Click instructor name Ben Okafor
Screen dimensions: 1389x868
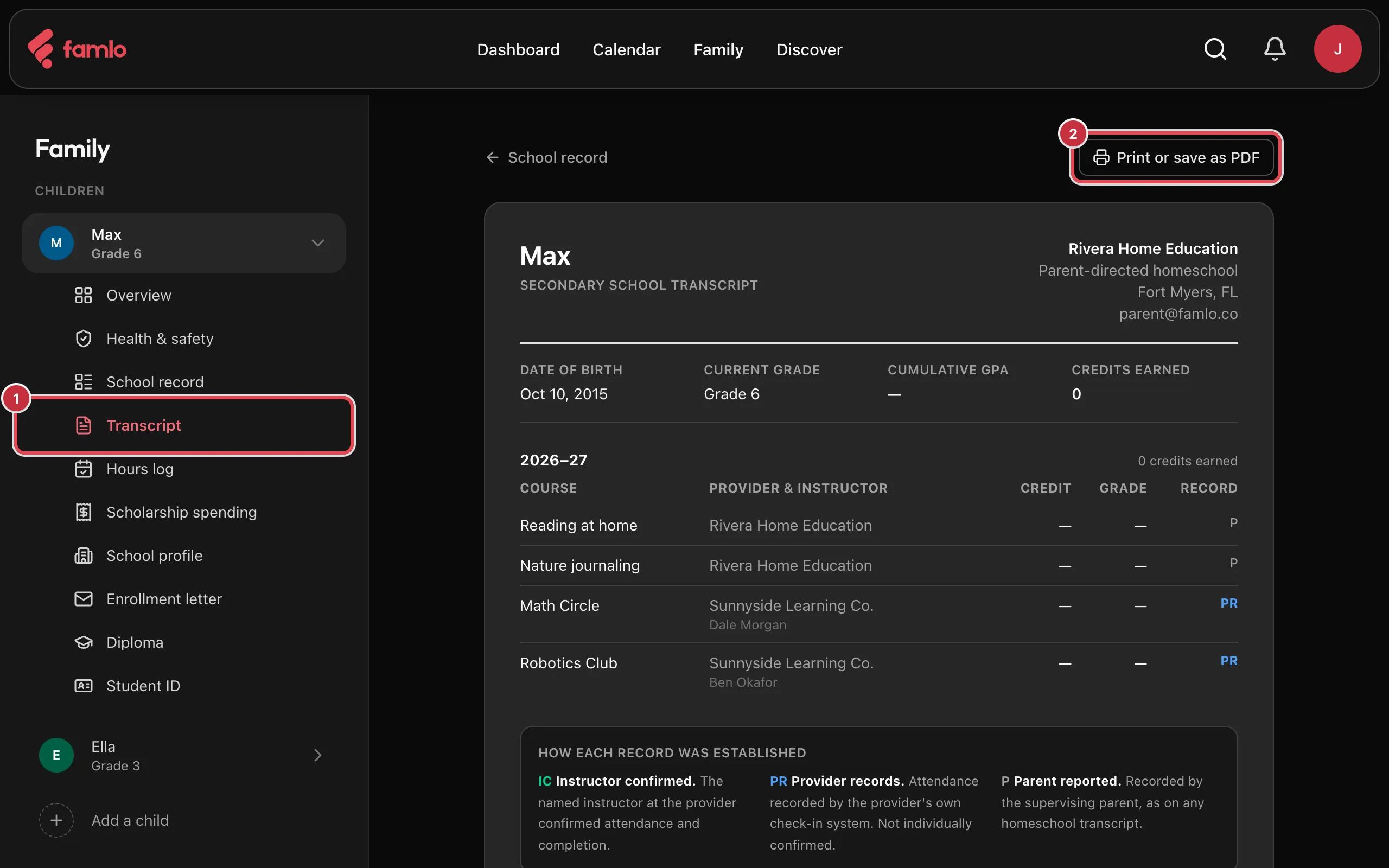coord(743,682)
